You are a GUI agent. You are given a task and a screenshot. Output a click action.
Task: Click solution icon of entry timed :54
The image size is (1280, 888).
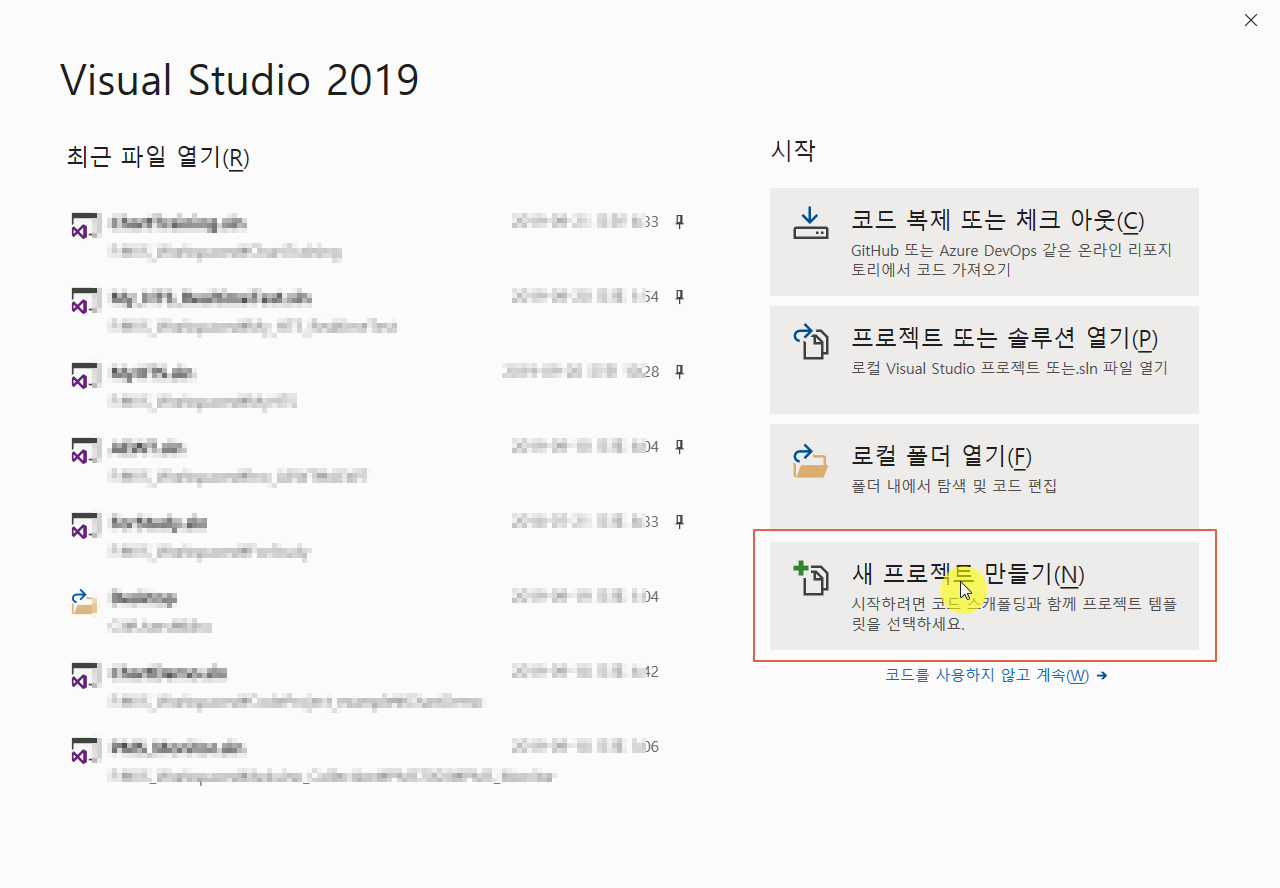click(x=84, y=300)
